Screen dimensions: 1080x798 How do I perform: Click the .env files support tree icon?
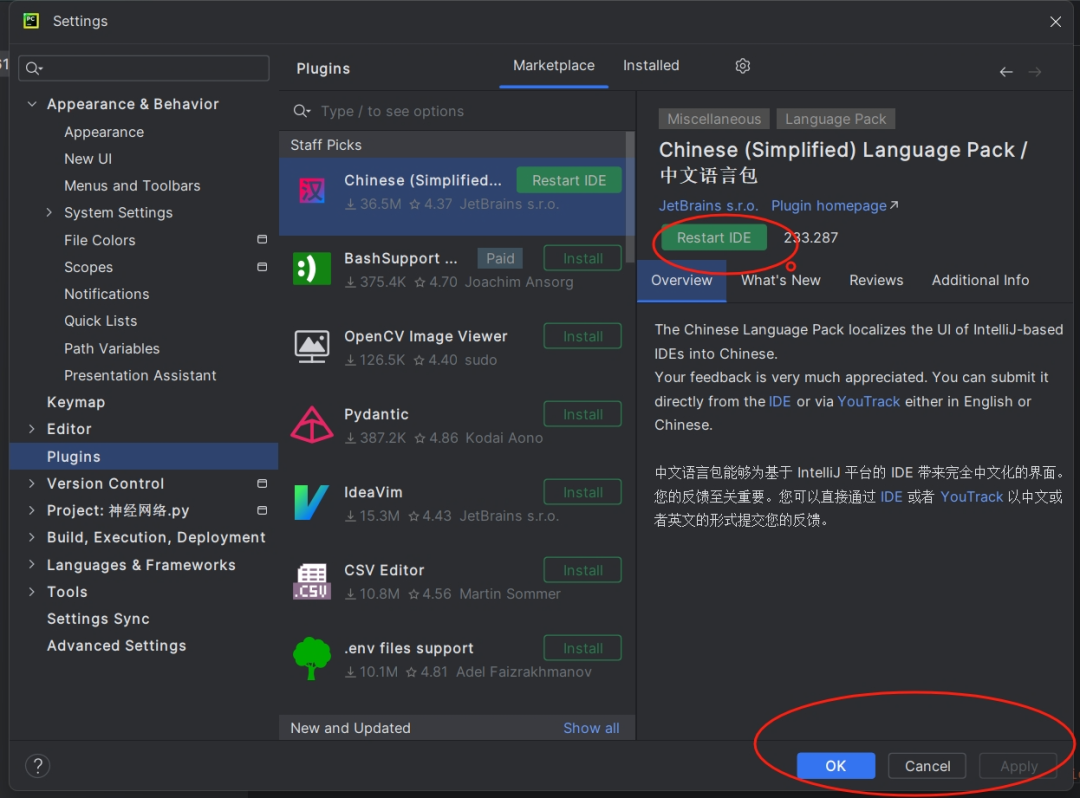[x=312, y=658]
